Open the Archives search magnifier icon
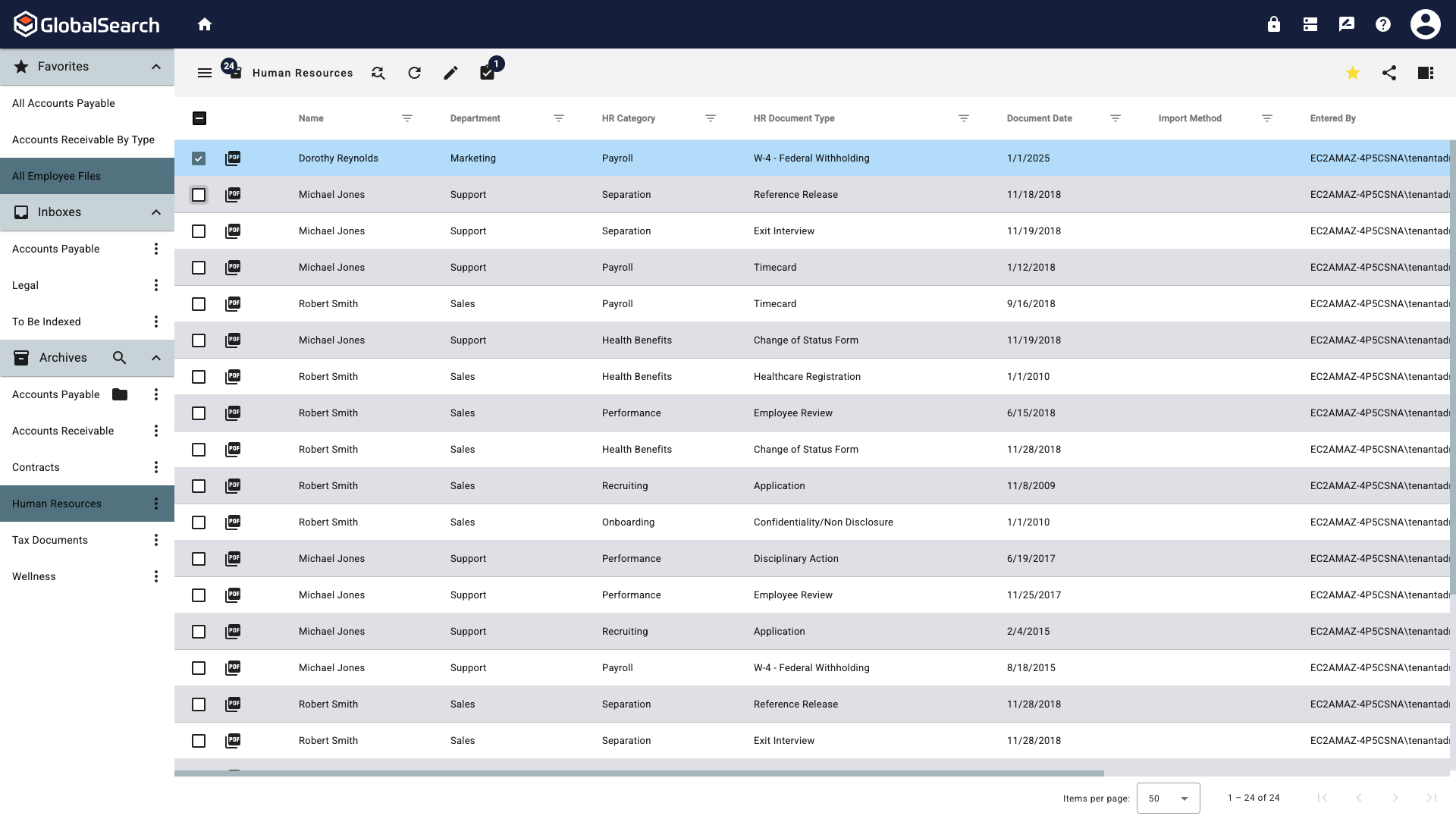Screen dimensions: 1456x819 click(119, 358)
